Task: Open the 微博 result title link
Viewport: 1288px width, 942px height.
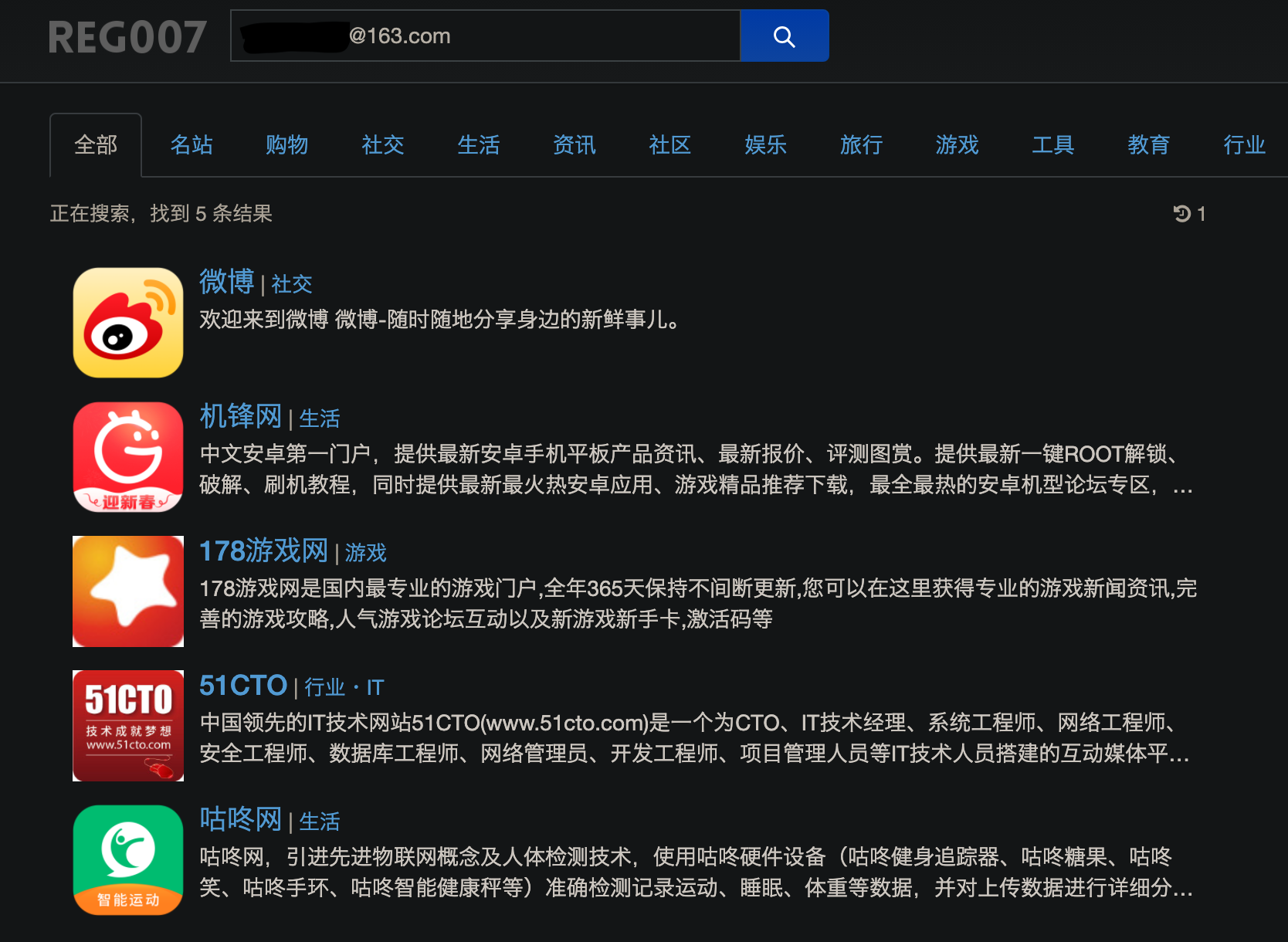Action: pyautogui.click(x=227, y=282)
